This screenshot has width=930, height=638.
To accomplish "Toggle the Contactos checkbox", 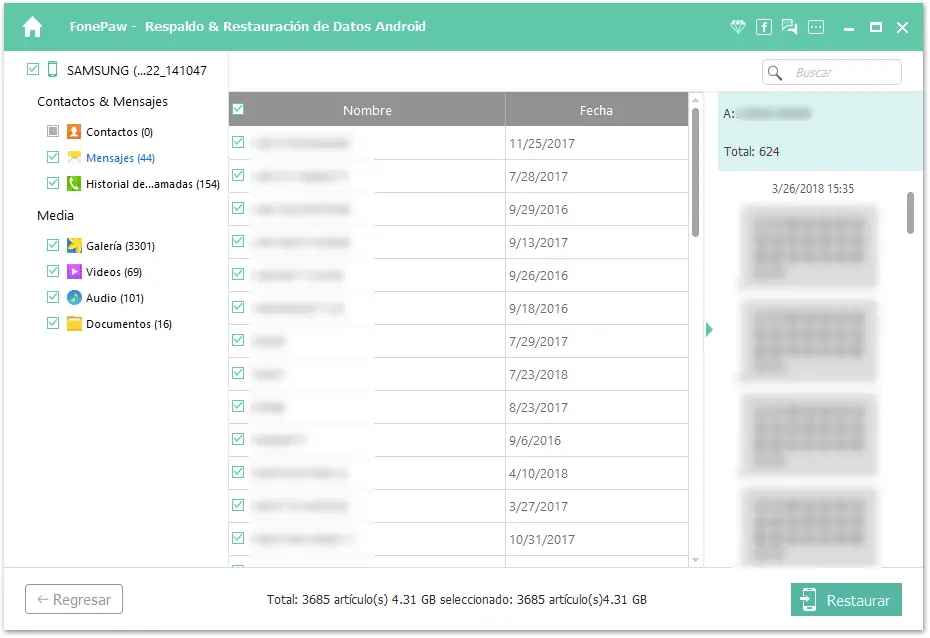I will 53,130.
